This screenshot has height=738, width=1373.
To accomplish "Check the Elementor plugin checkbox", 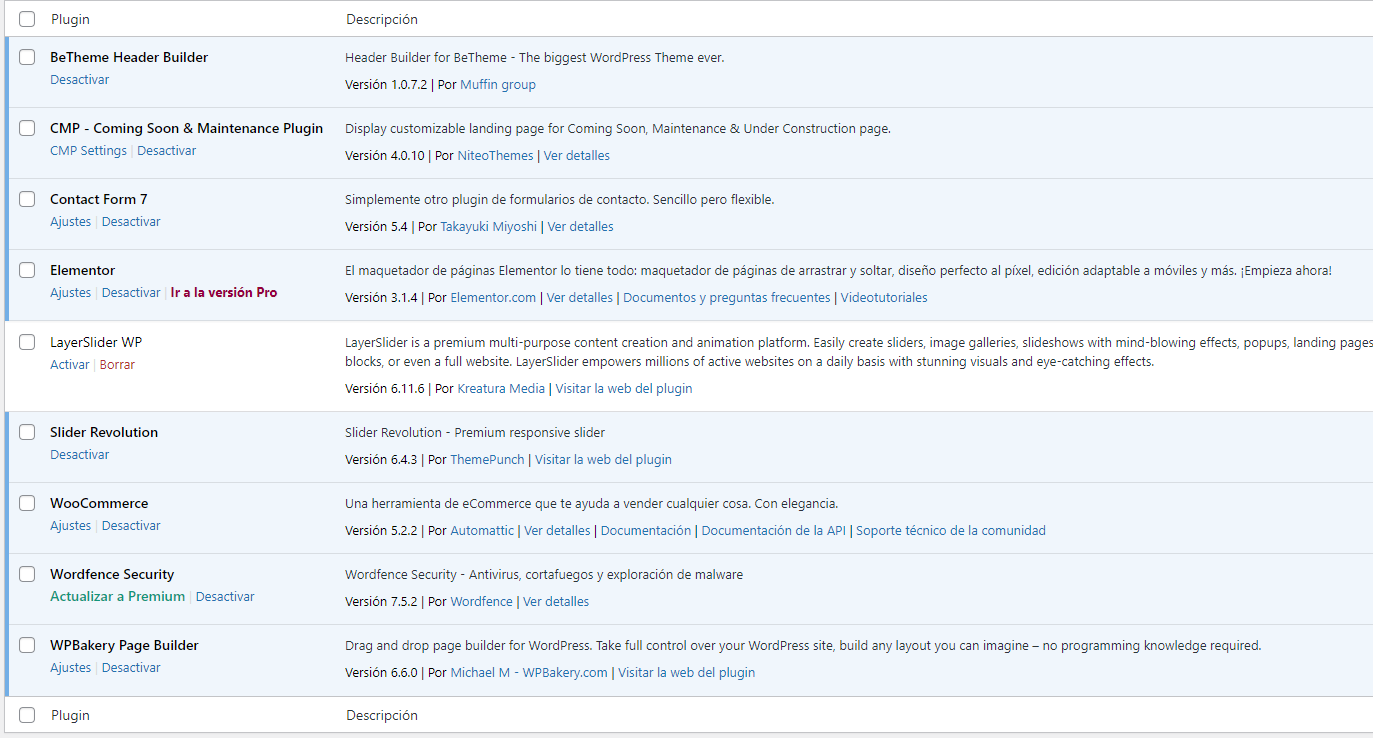I will pyautogui.click(x=27, y=270).
